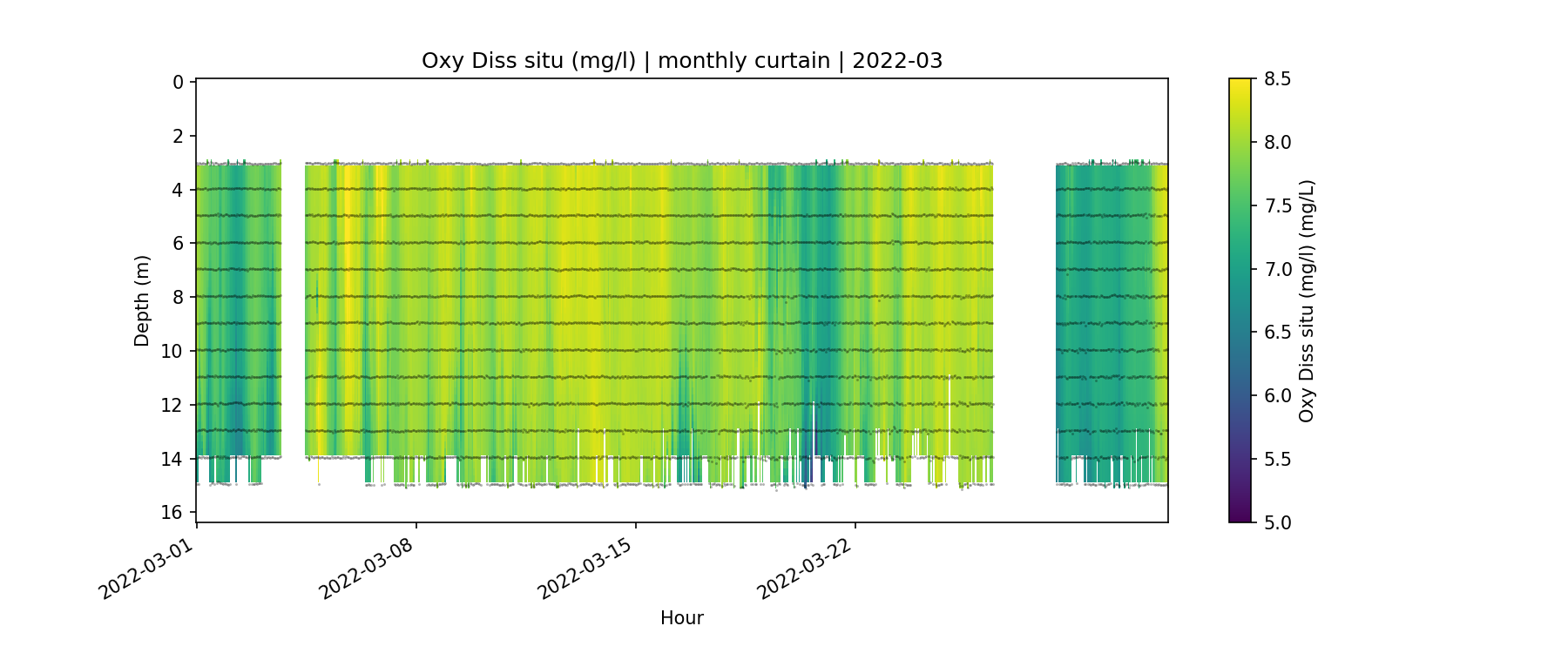Click the 'Depth (m)' y-axis label
1568x653 pixels.
pos(142,300)
